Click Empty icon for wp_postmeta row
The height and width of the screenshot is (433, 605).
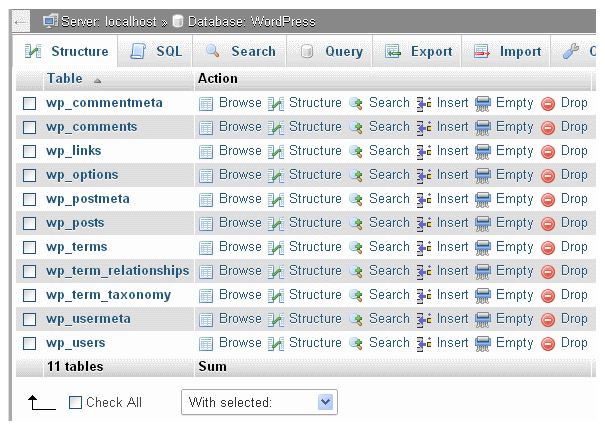tap(483, 199)
